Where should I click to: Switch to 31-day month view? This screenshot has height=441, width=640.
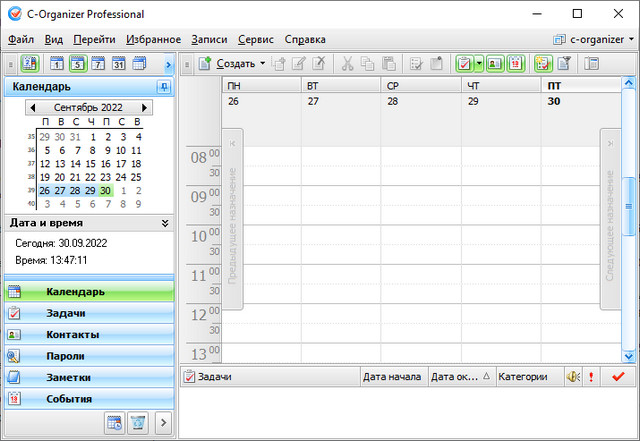119,64
